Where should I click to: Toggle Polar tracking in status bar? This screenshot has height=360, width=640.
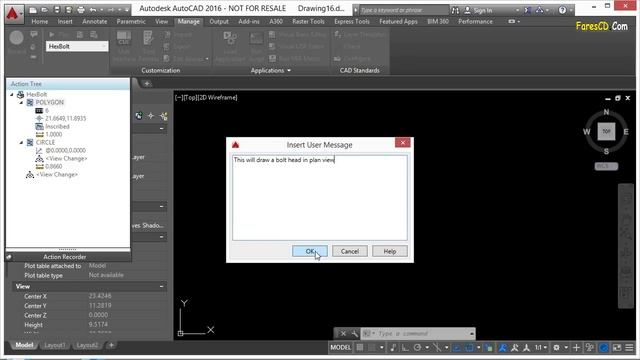pyautogui.click(x=417, y=348)
